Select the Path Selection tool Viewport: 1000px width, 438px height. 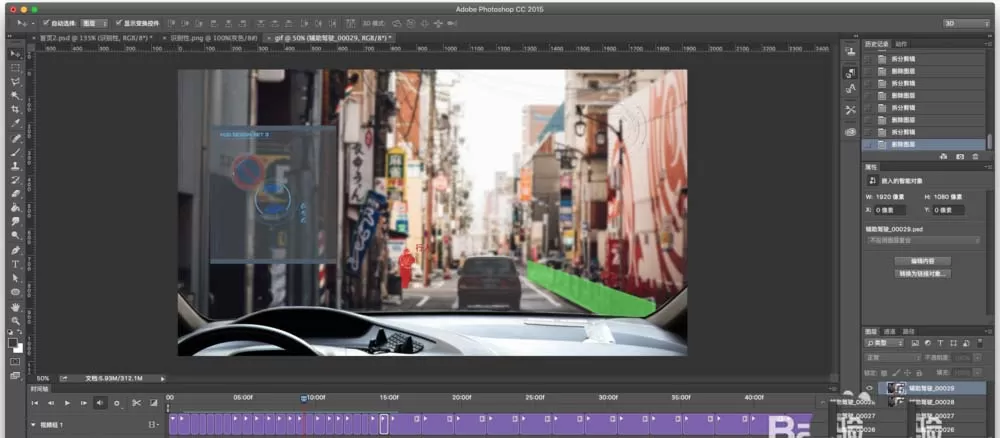15,278
